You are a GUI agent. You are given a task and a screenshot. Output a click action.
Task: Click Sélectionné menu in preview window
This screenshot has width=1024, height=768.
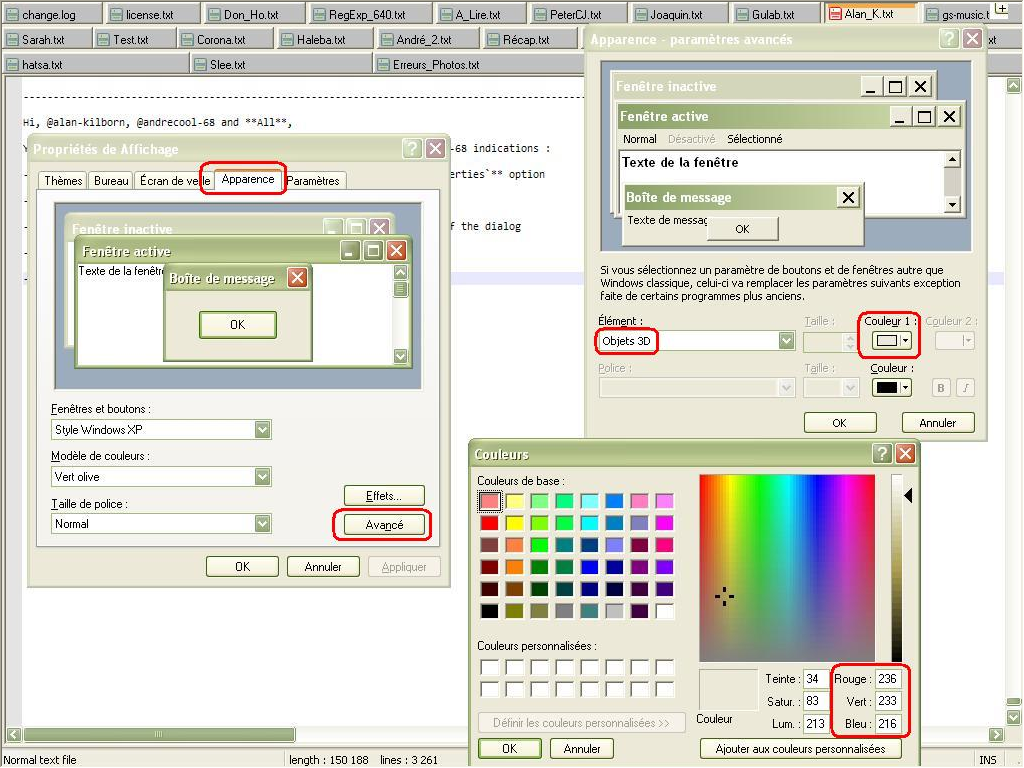(754, 139)
